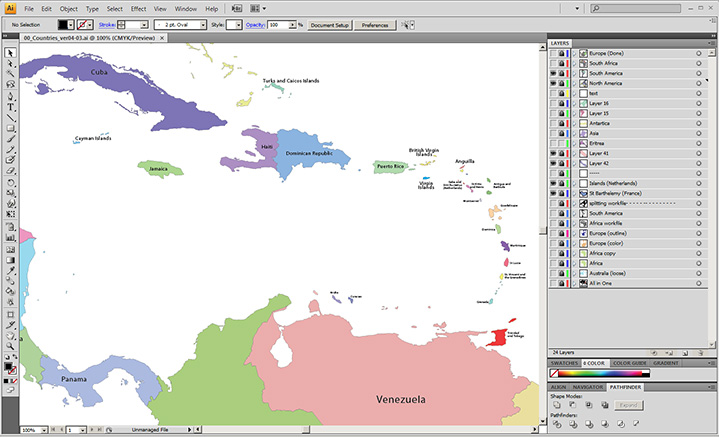Click the Unite shape mode icon
719x437 pixels.
pyautogui.click(x=557, y=406)
